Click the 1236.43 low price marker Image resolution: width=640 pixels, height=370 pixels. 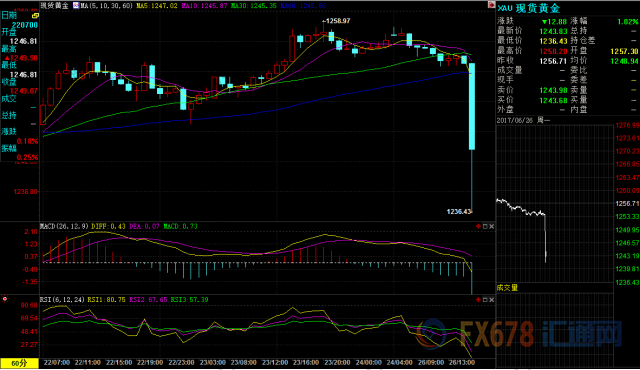459,211
